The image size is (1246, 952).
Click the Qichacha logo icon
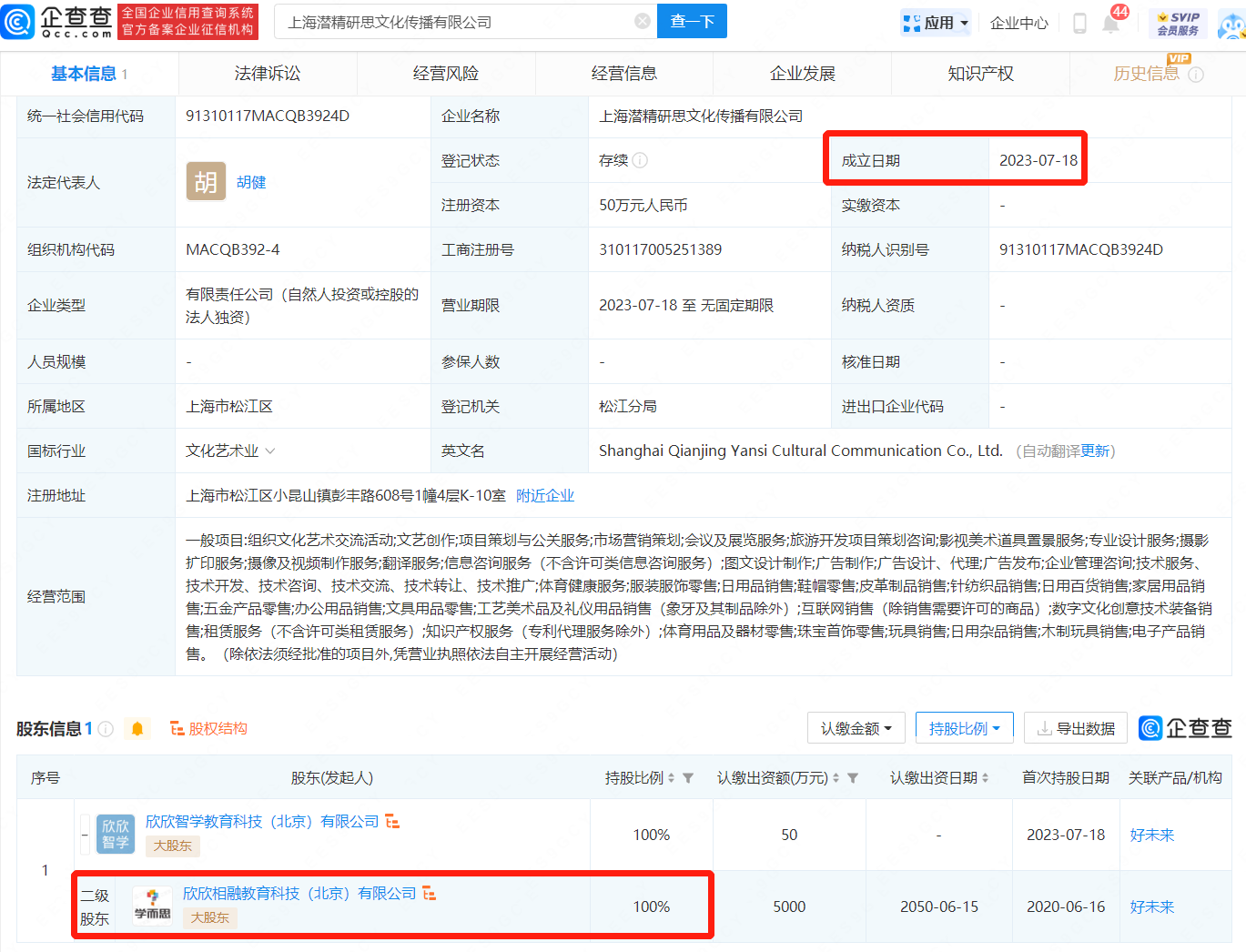pyautogui.click(x=18, y=21)
